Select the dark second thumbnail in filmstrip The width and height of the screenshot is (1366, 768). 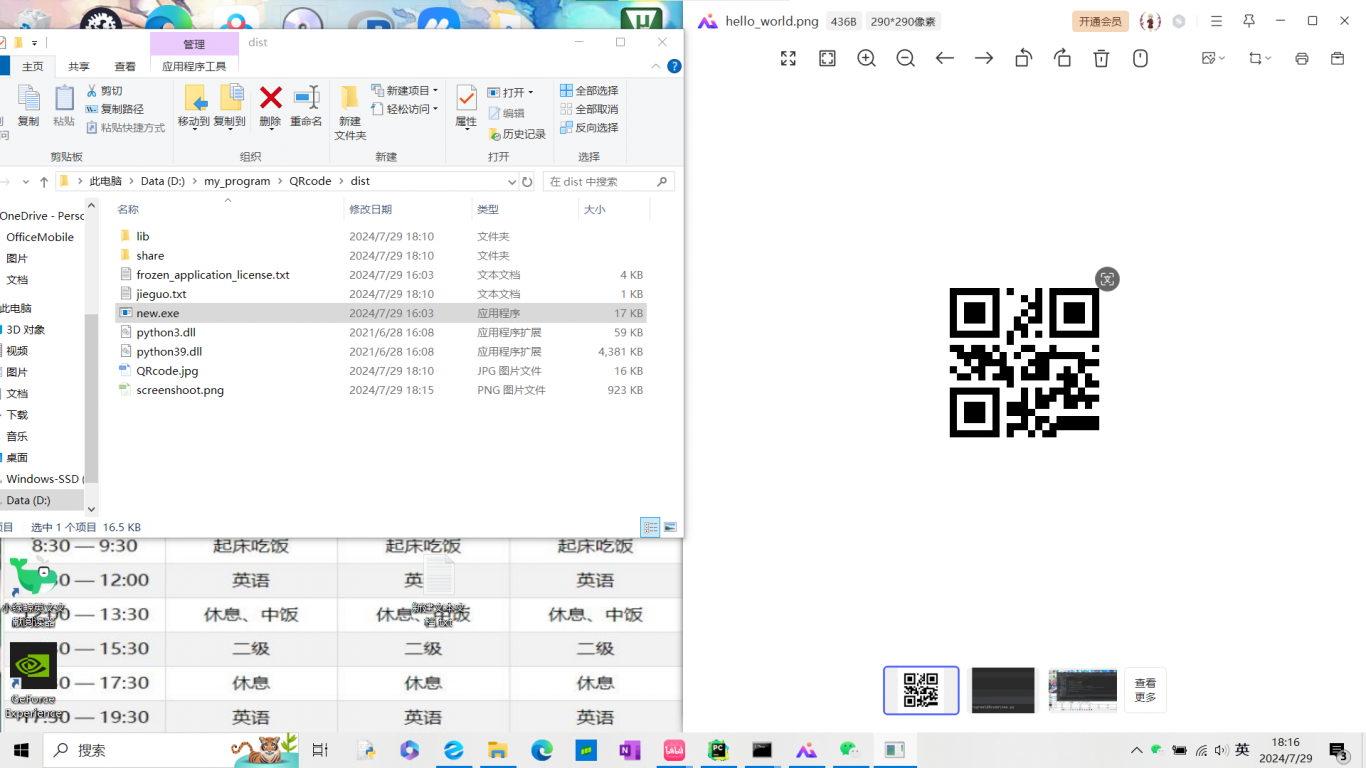click(1003, 690)
